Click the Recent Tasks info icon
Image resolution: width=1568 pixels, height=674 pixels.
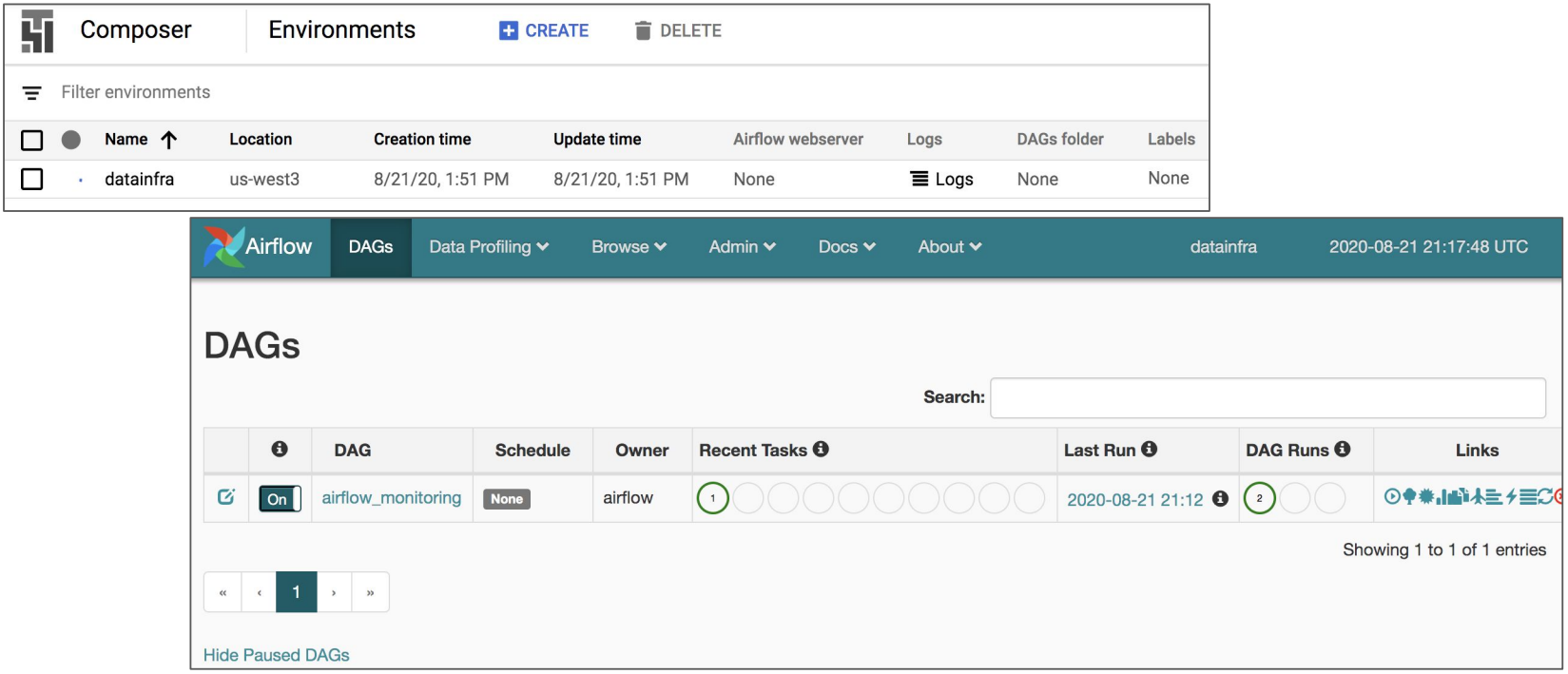(821, 449)
